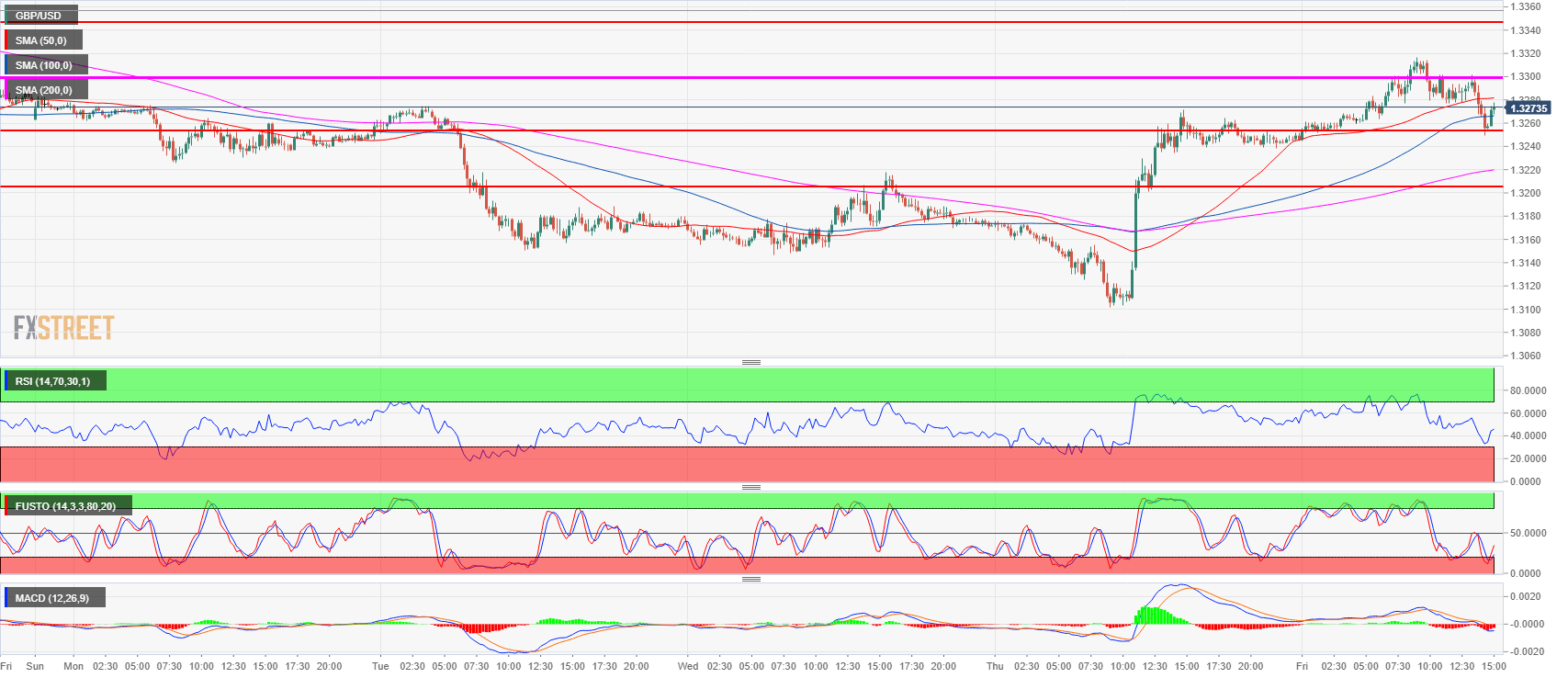The image size is (1568, 678).
Task: Click the 1.3120 price axis label
Action: click(x=1526, y=286)
